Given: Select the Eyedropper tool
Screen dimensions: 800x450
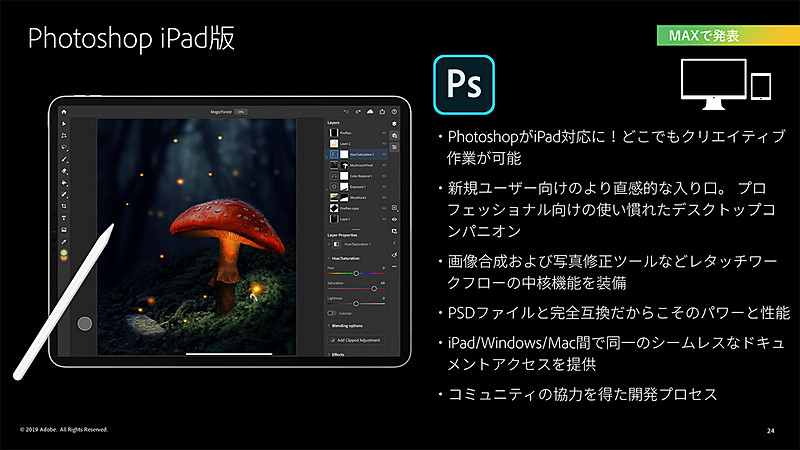Looking at the screenshot, I should click(x=64, y=241).
